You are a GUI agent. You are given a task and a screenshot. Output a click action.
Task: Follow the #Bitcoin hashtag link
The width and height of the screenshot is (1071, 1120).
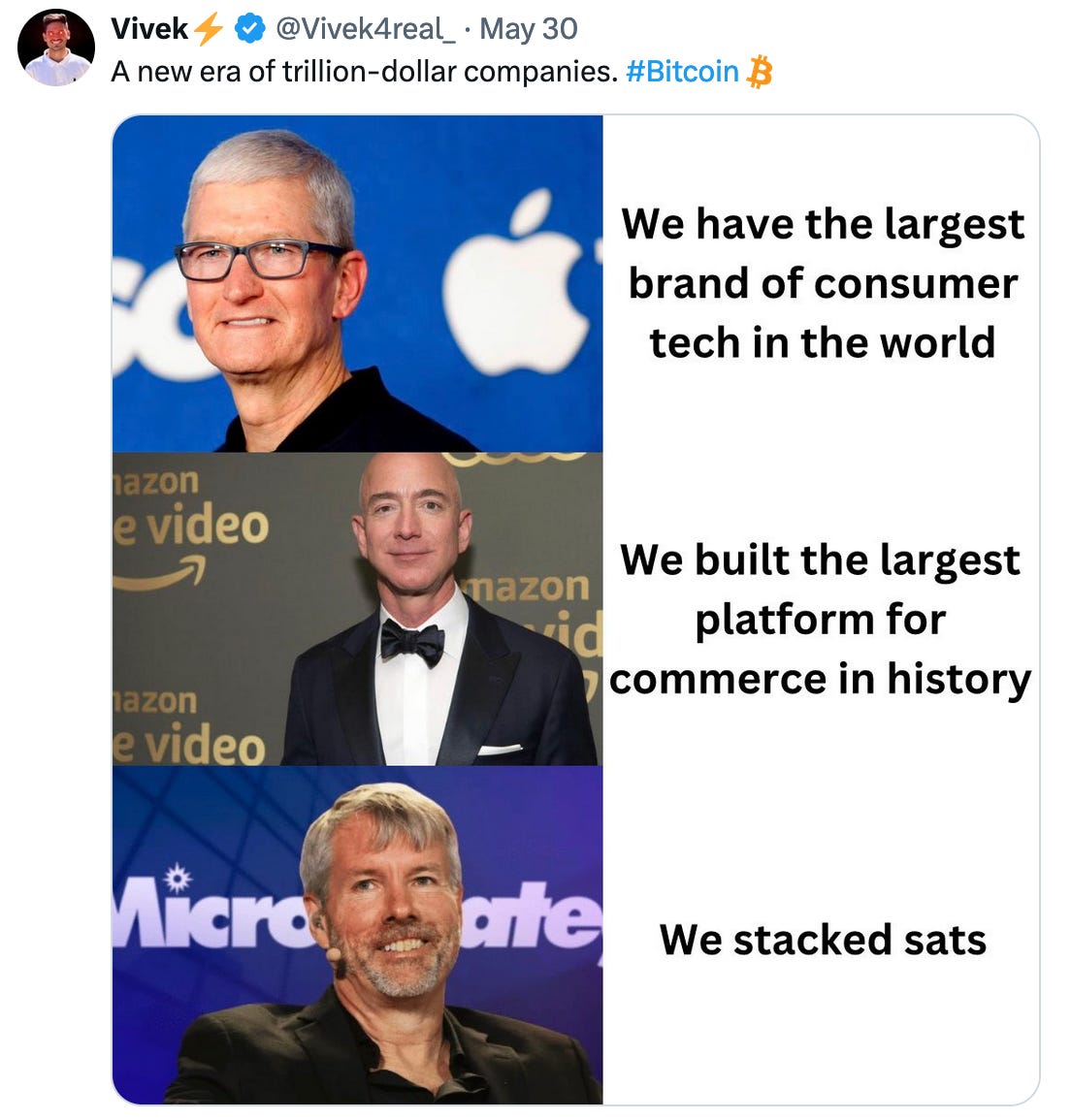click(682, 72)
